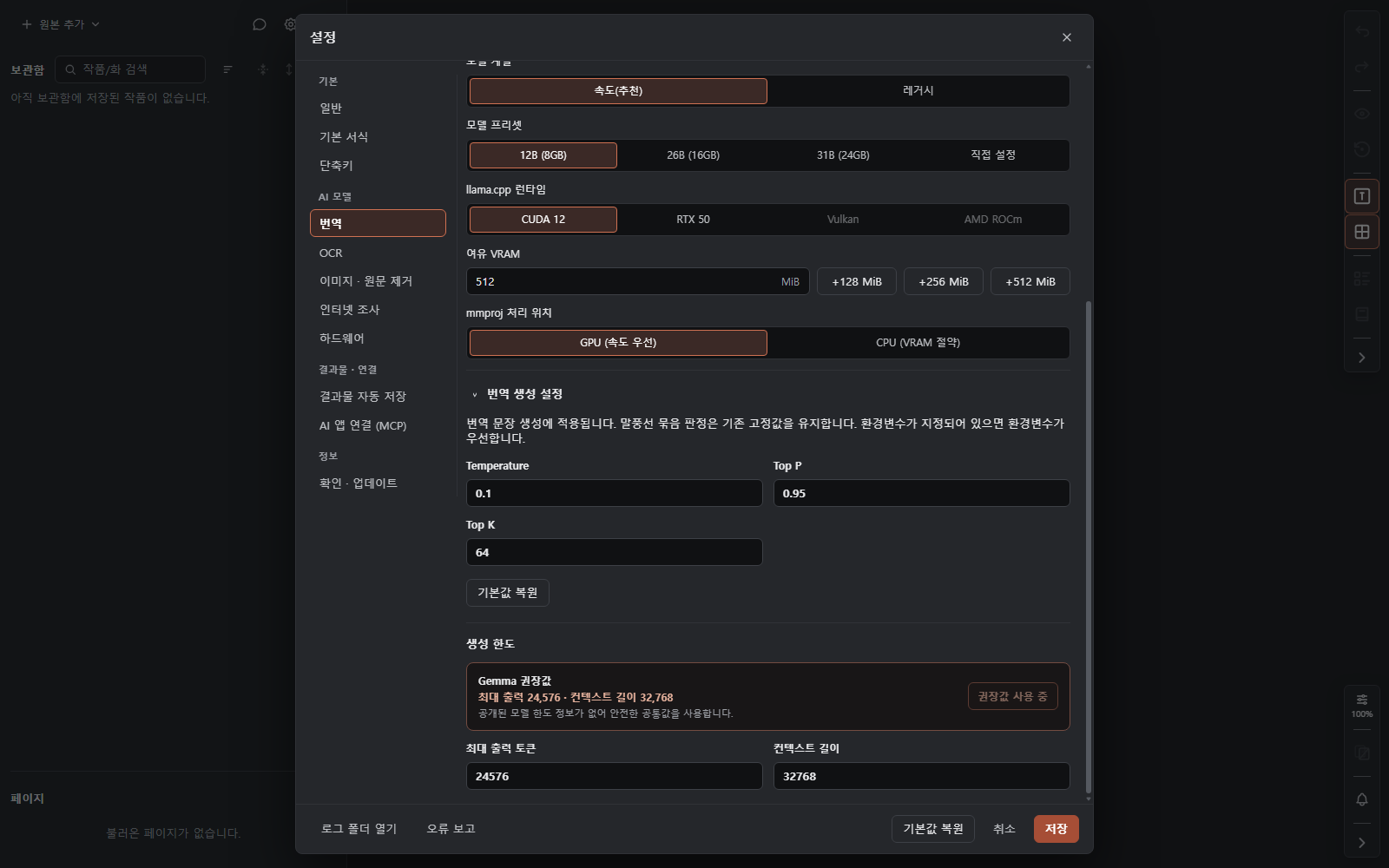Select the RTX 50 llama.cpp runtime

point(693,220)
